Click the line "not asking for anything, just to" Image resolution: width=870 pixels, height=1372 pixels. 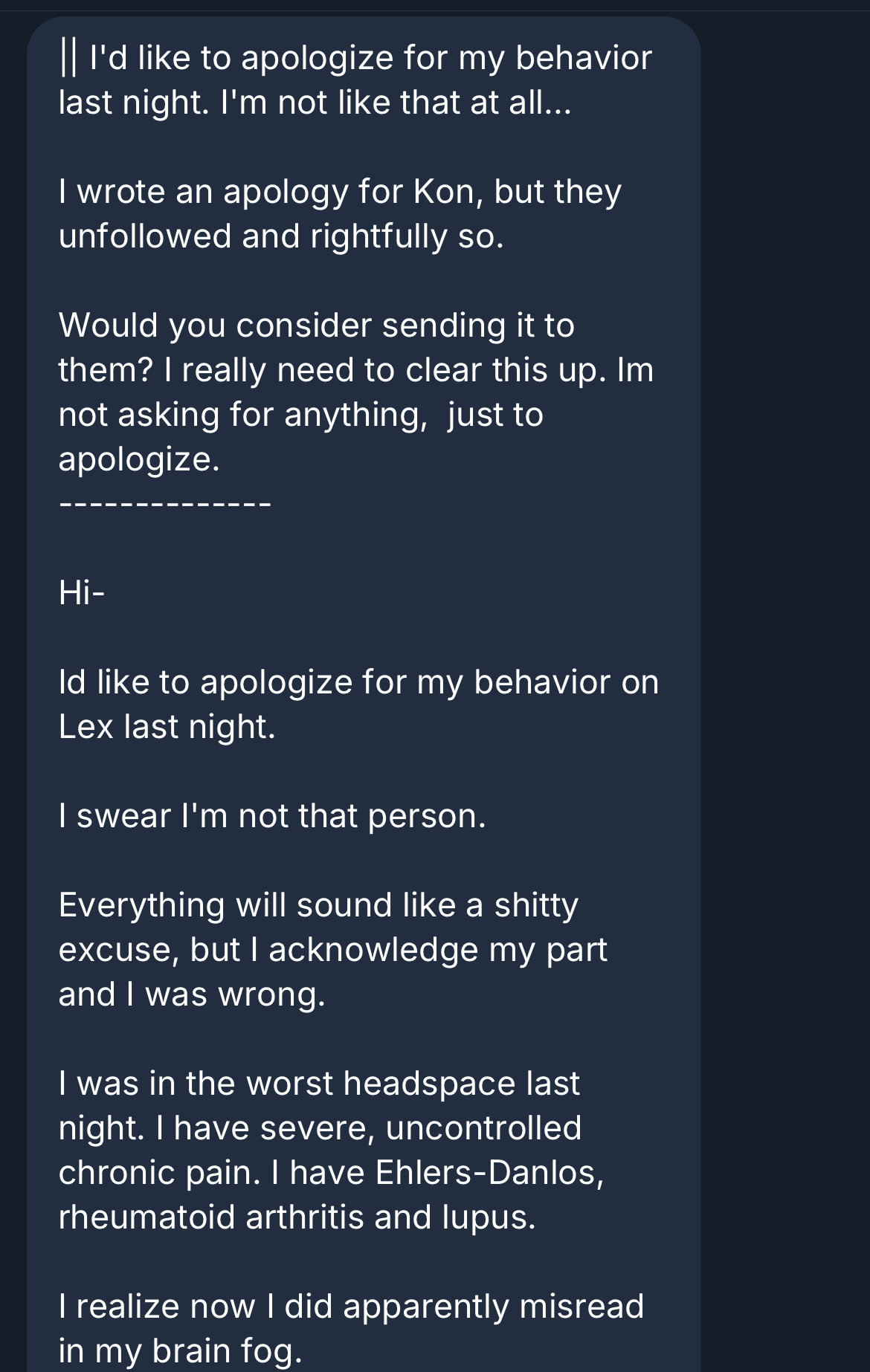click(x=300, y=415)
